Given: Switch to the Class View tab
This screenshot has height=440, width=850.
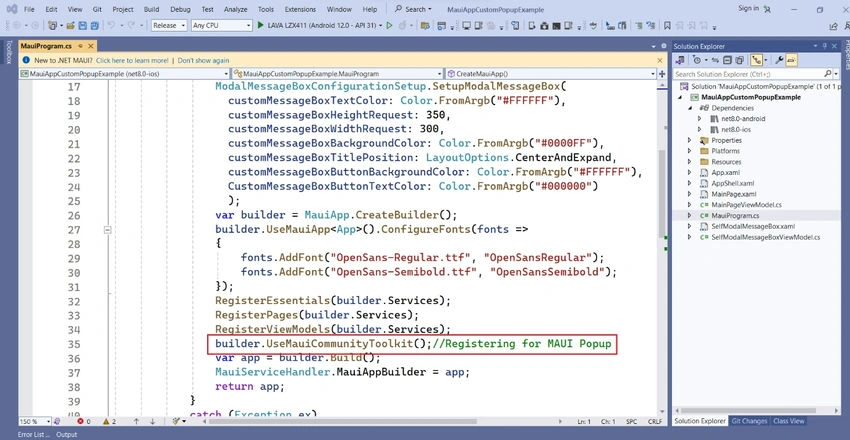Looking at the screenshot, I should coord(789,421).
